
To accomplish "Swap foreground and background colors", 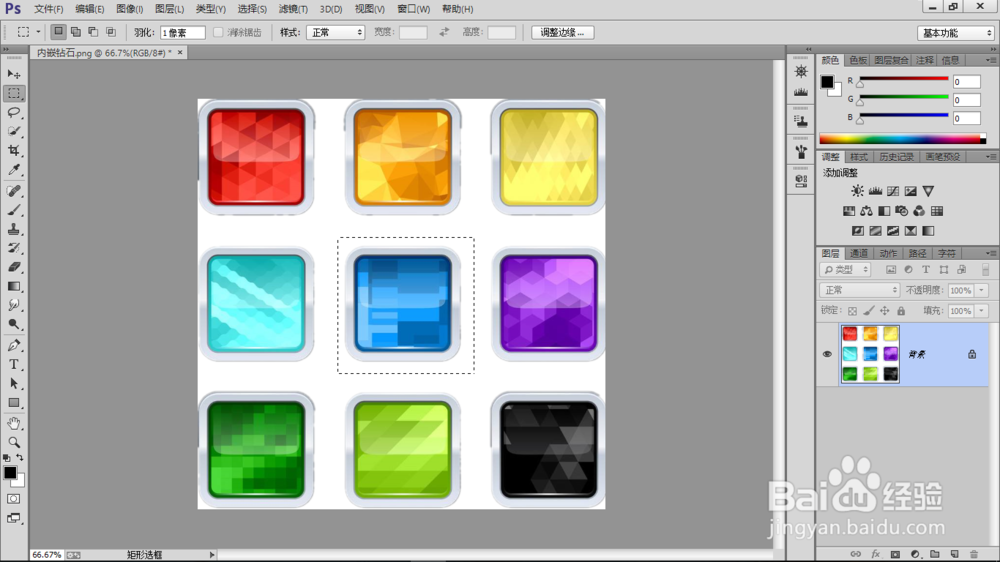I will coord(20,457).
